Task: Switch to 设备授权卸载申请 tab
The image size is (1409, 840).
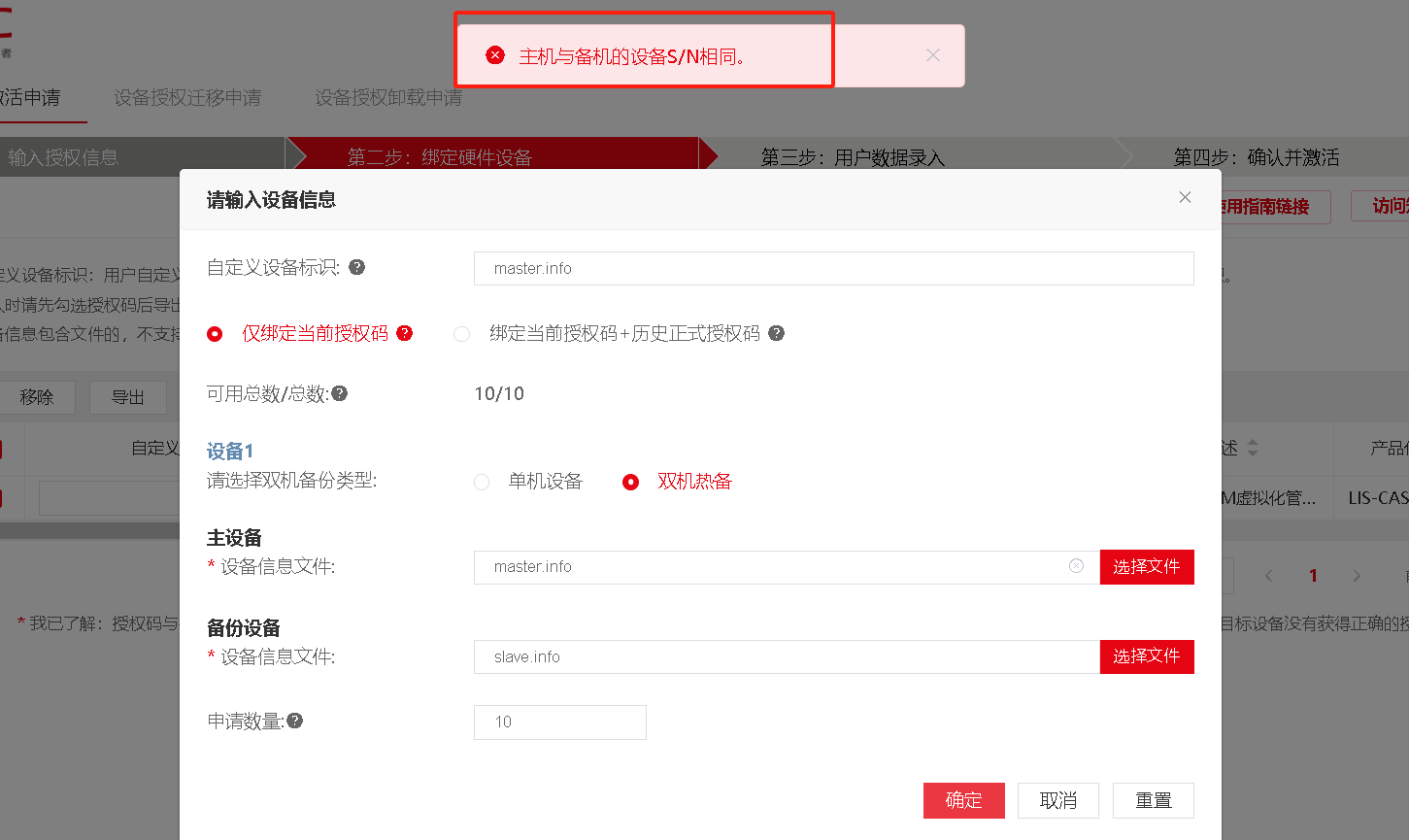Action: (x=388, y=98)
